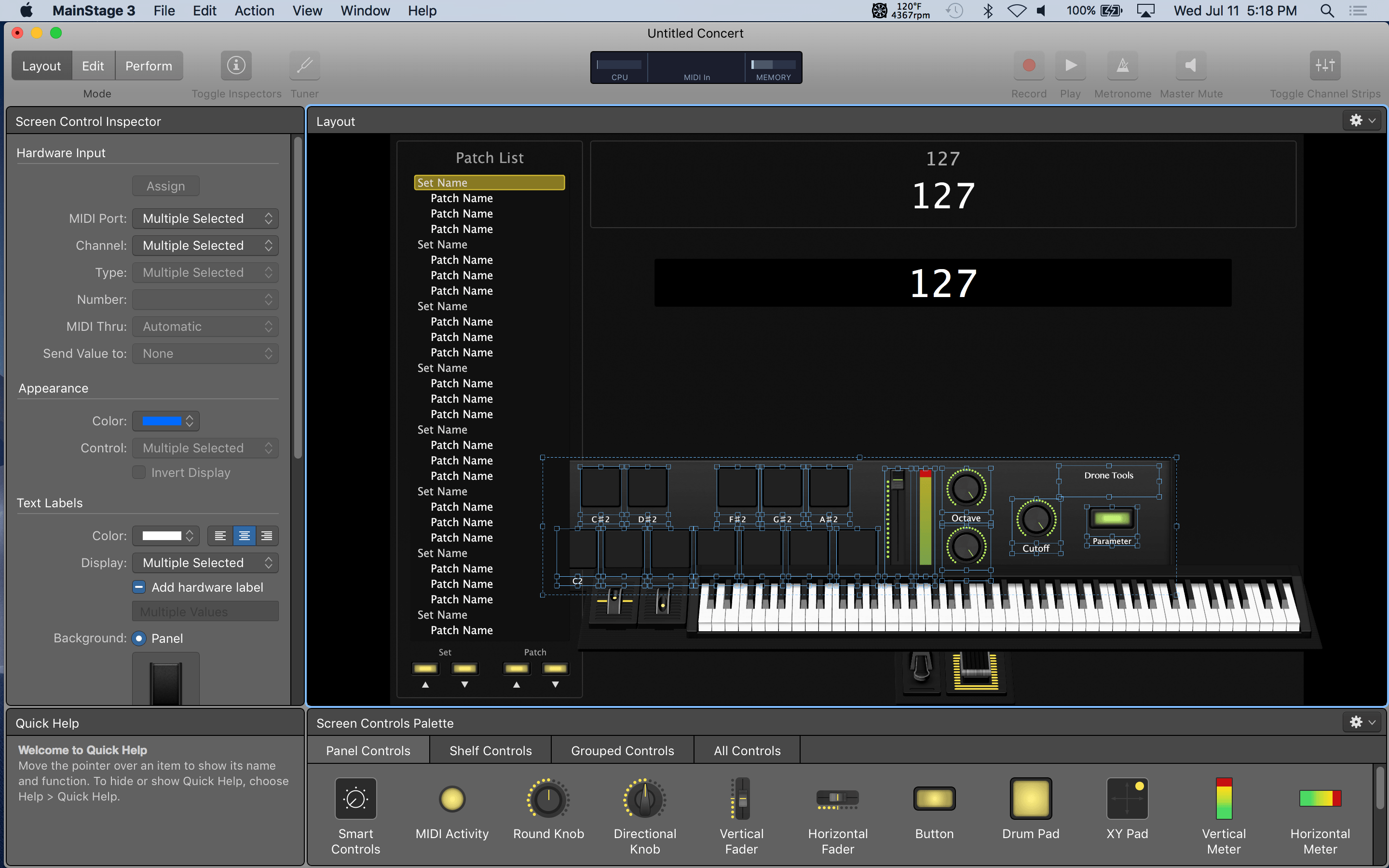1389x868 pixels.
Task: Click the Octave knob in layout
Action: [x=966, y=488]
